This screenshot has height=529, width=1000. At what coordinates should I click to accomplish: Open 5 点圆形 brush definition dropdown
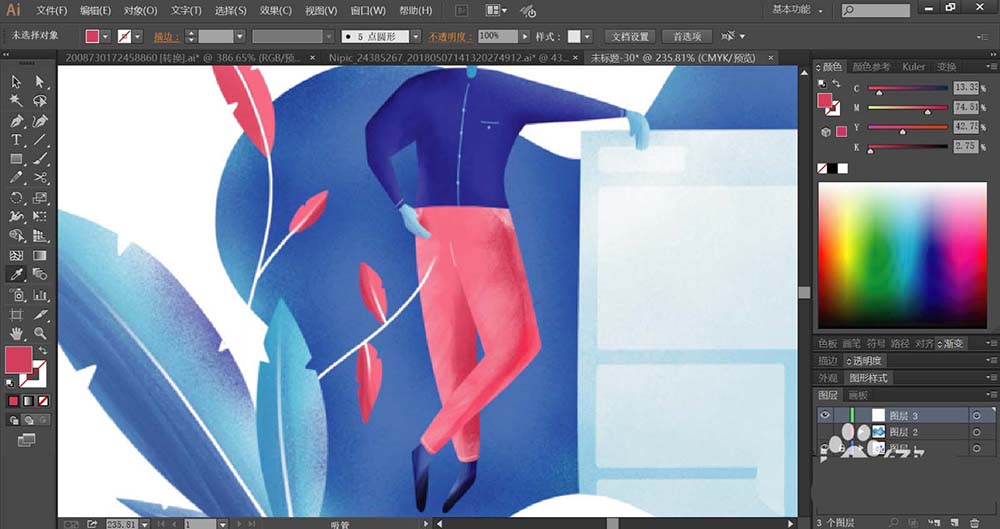[x=416, y=36]
